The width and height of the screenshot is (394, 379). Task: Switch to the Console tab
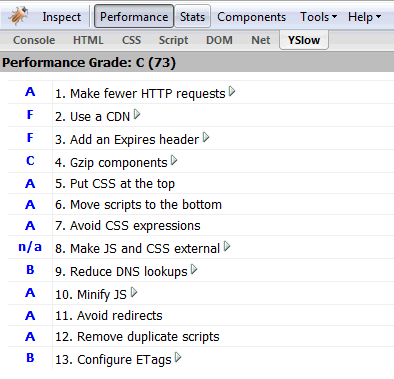click(x=34, y=40)
